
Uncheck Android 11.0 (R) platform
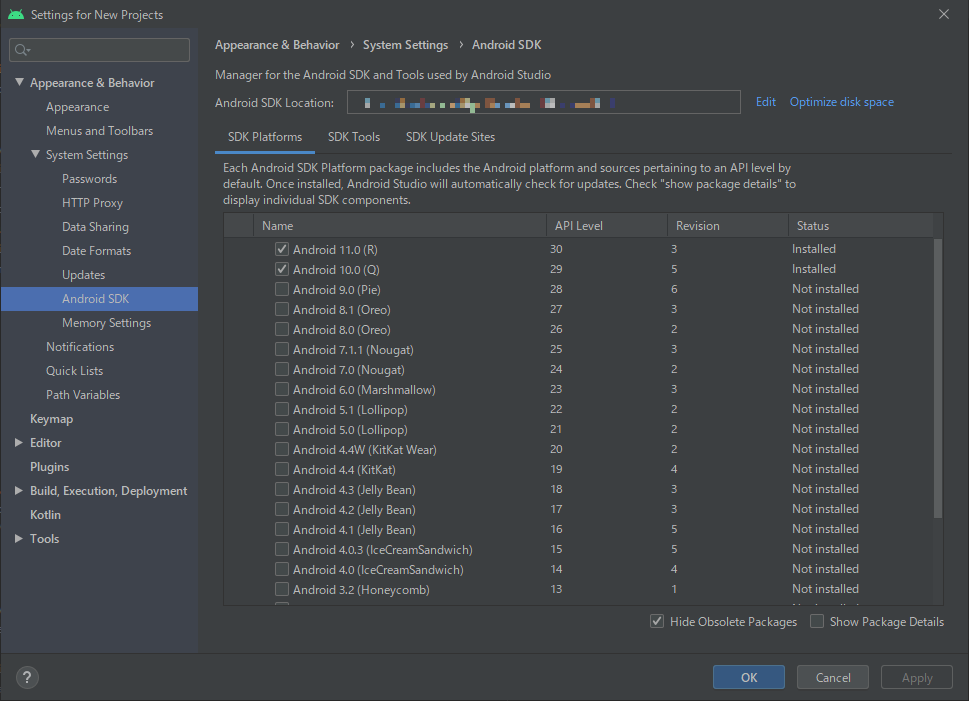282,249
